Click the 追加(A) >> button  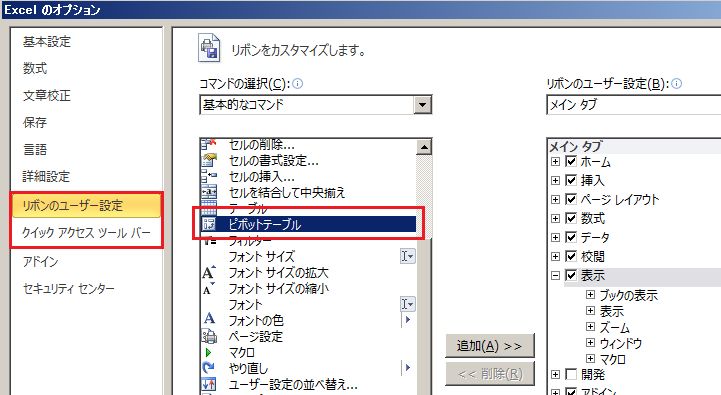490,346
